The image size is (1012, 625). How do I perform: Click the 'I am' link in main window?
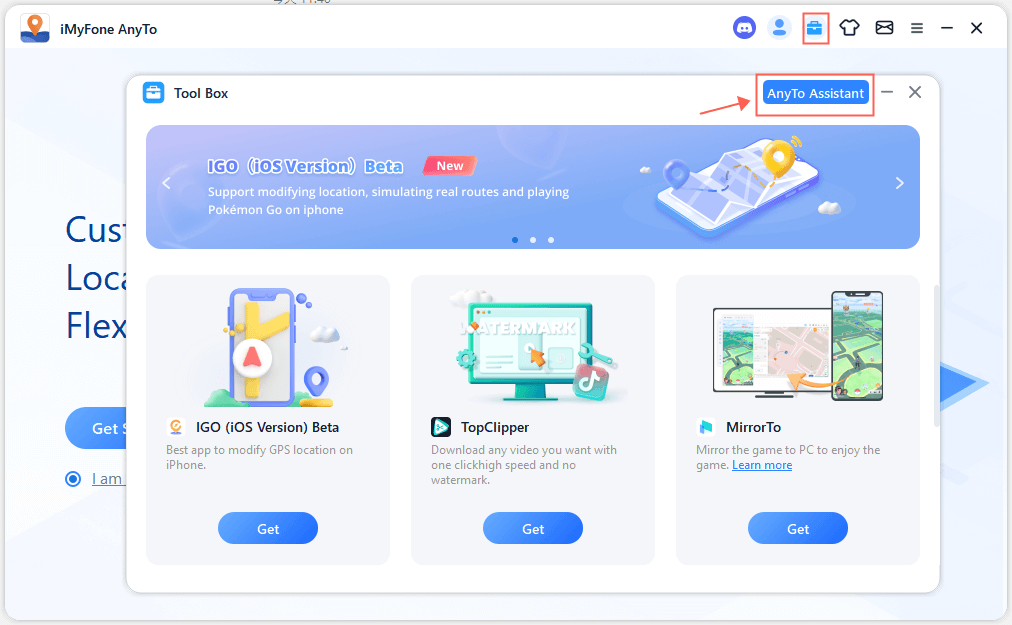click(108, 479)
